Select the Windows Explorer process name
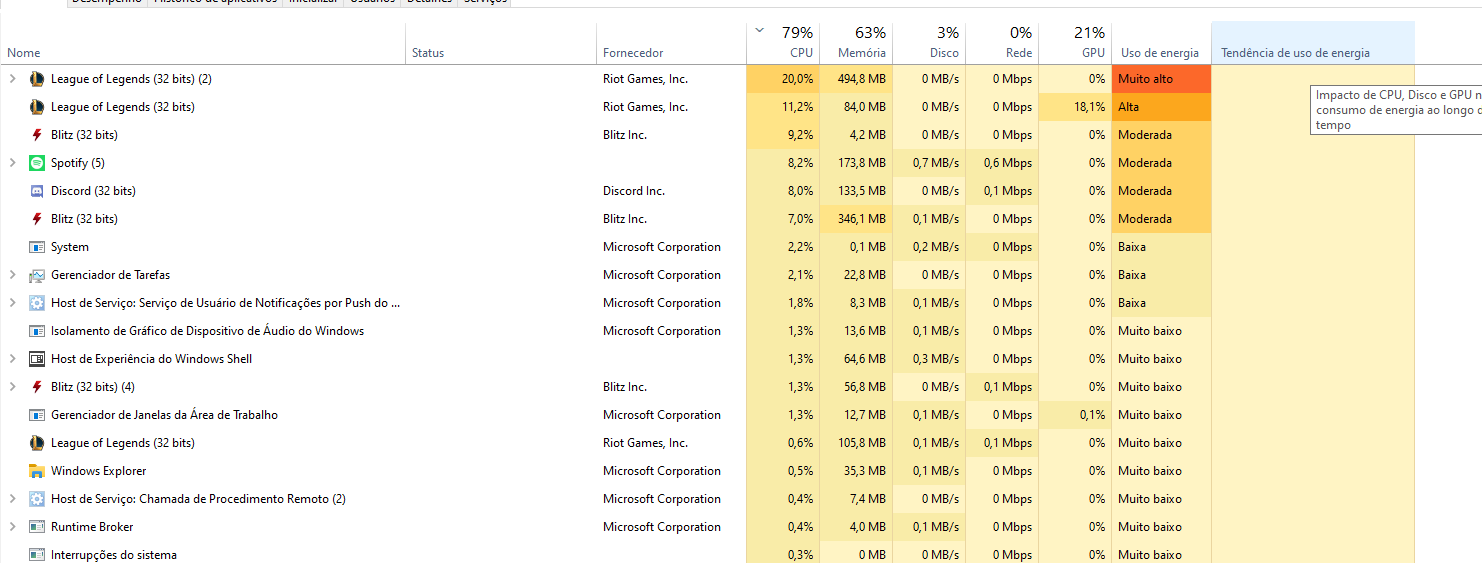This screenshot has width=1482, height=563. 98,471
